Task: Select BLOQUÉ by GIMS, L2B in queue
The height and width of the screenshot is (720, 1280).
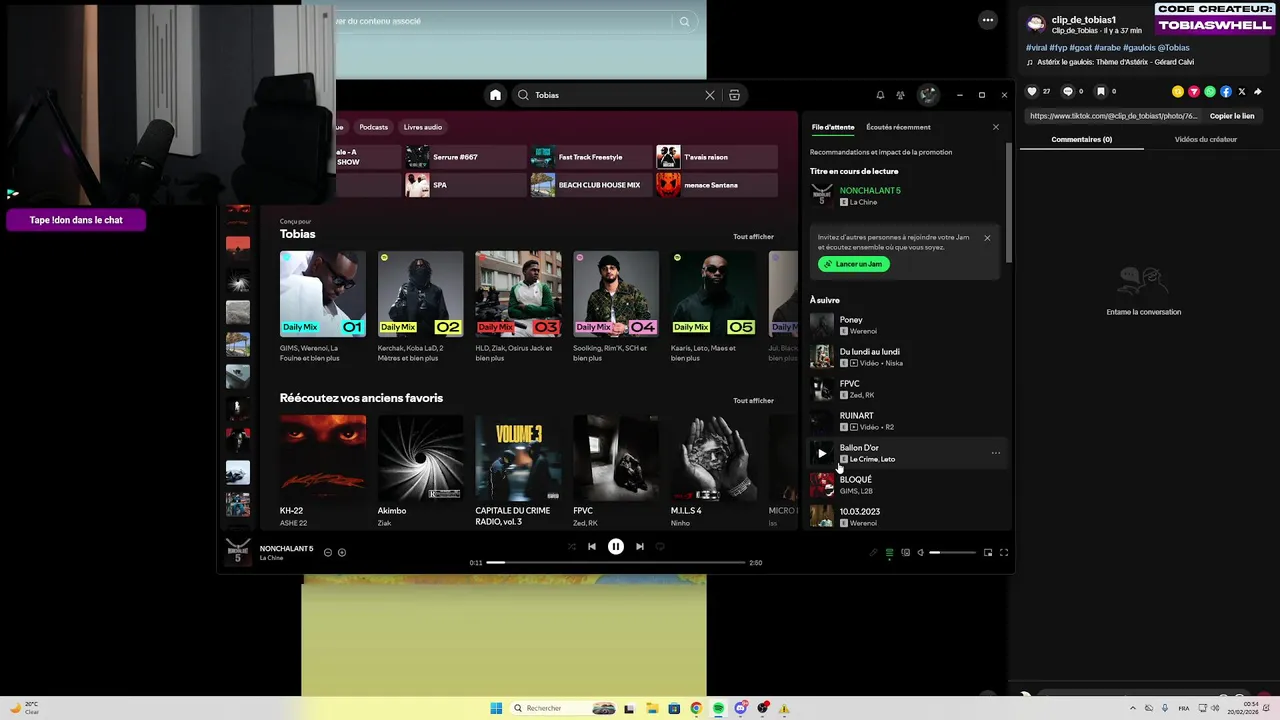Action: click(906, 485)
